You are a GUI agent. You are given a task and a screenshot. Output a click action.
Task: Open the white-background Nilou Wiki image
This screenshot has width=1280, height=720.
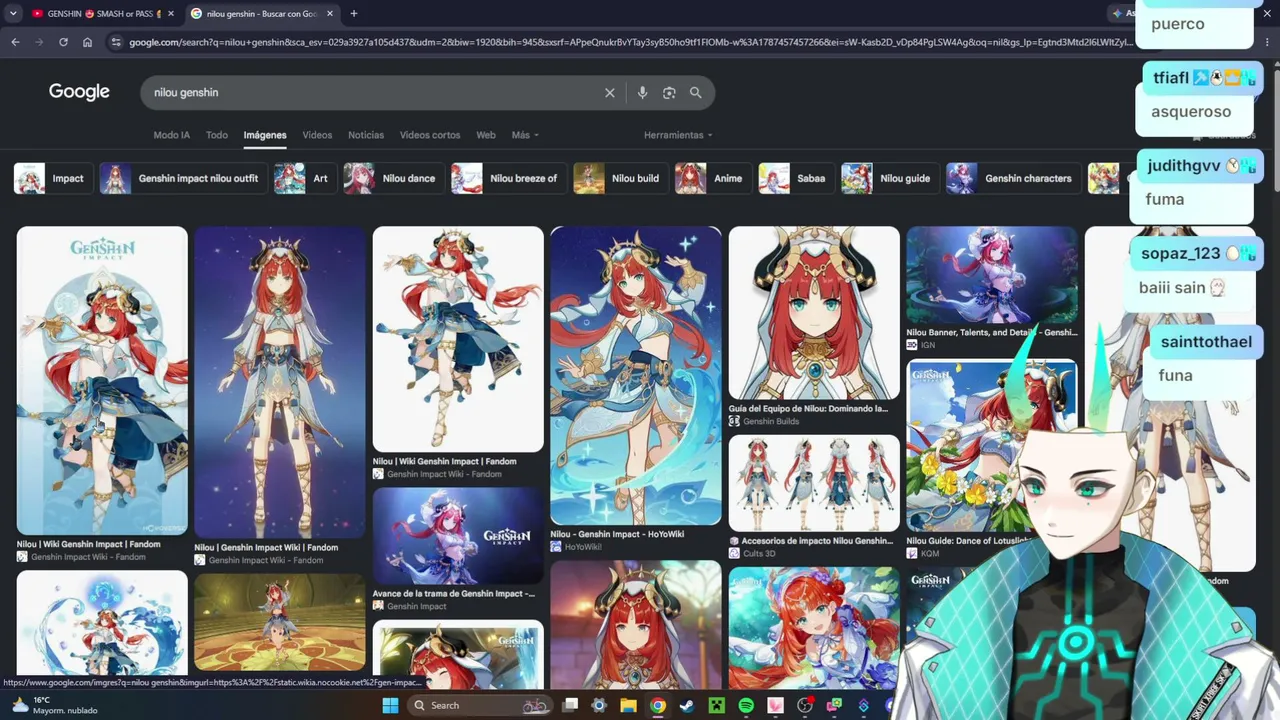pos(458,339)
